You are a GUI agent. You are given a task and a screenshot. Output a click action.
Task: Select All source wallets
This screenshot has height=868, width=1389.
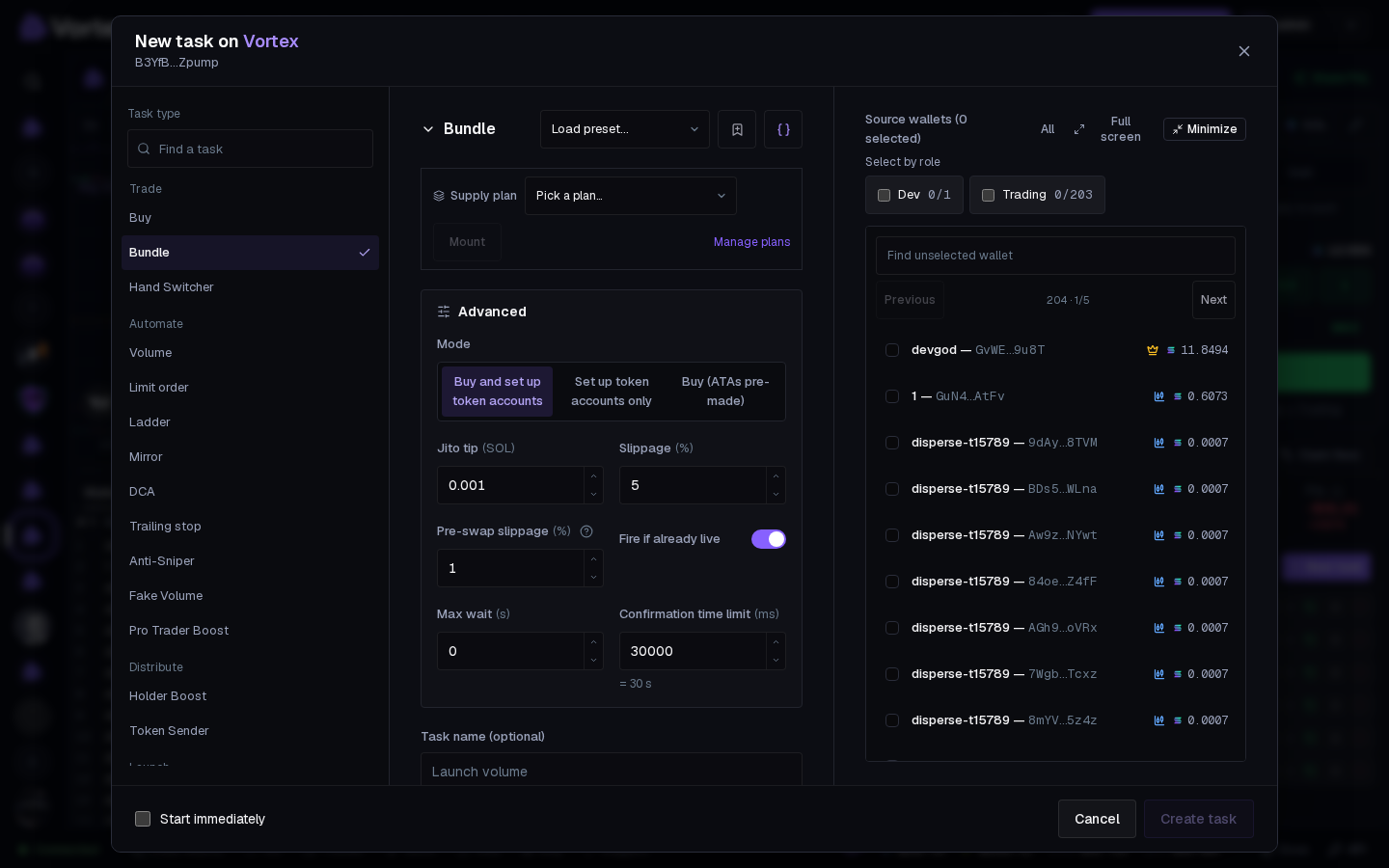pos(1048,129)
